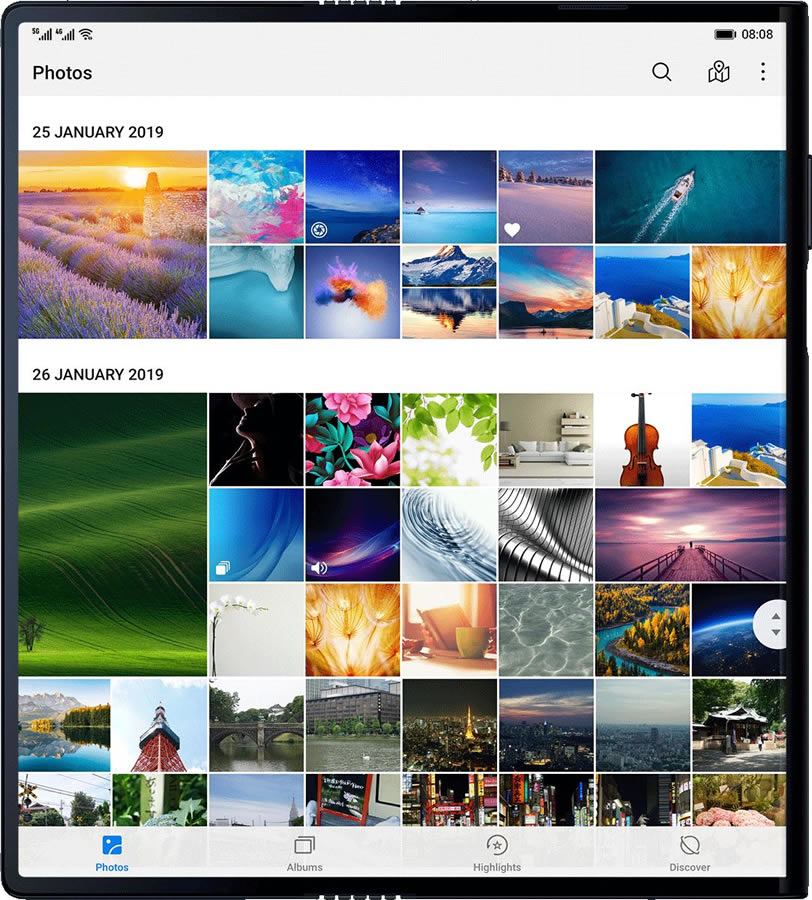Select the Photos tab icon
812x900 pixels.
pos(112,845)
